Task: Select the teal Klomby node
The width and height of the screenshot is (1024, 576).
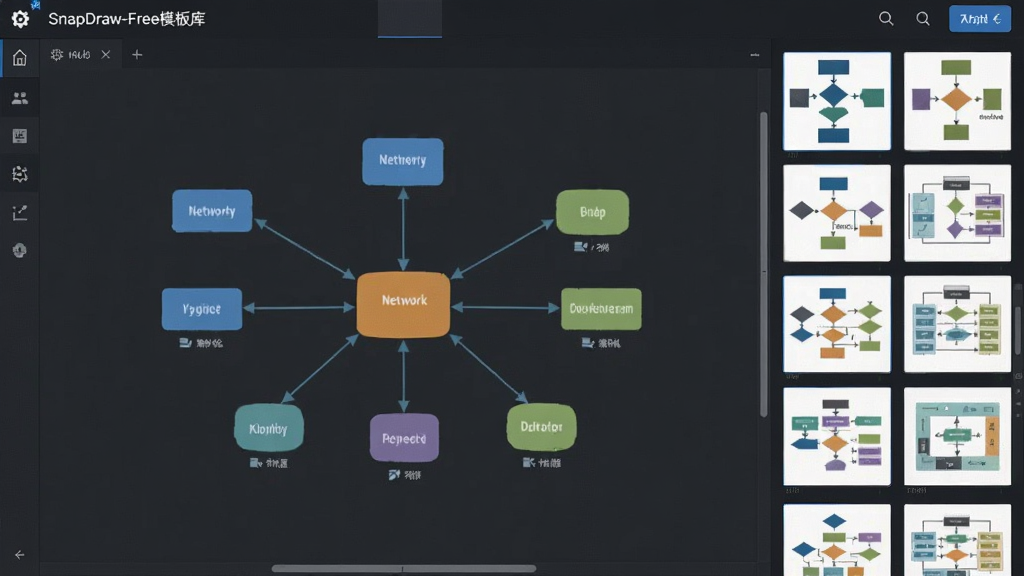Action: [268, 428]
